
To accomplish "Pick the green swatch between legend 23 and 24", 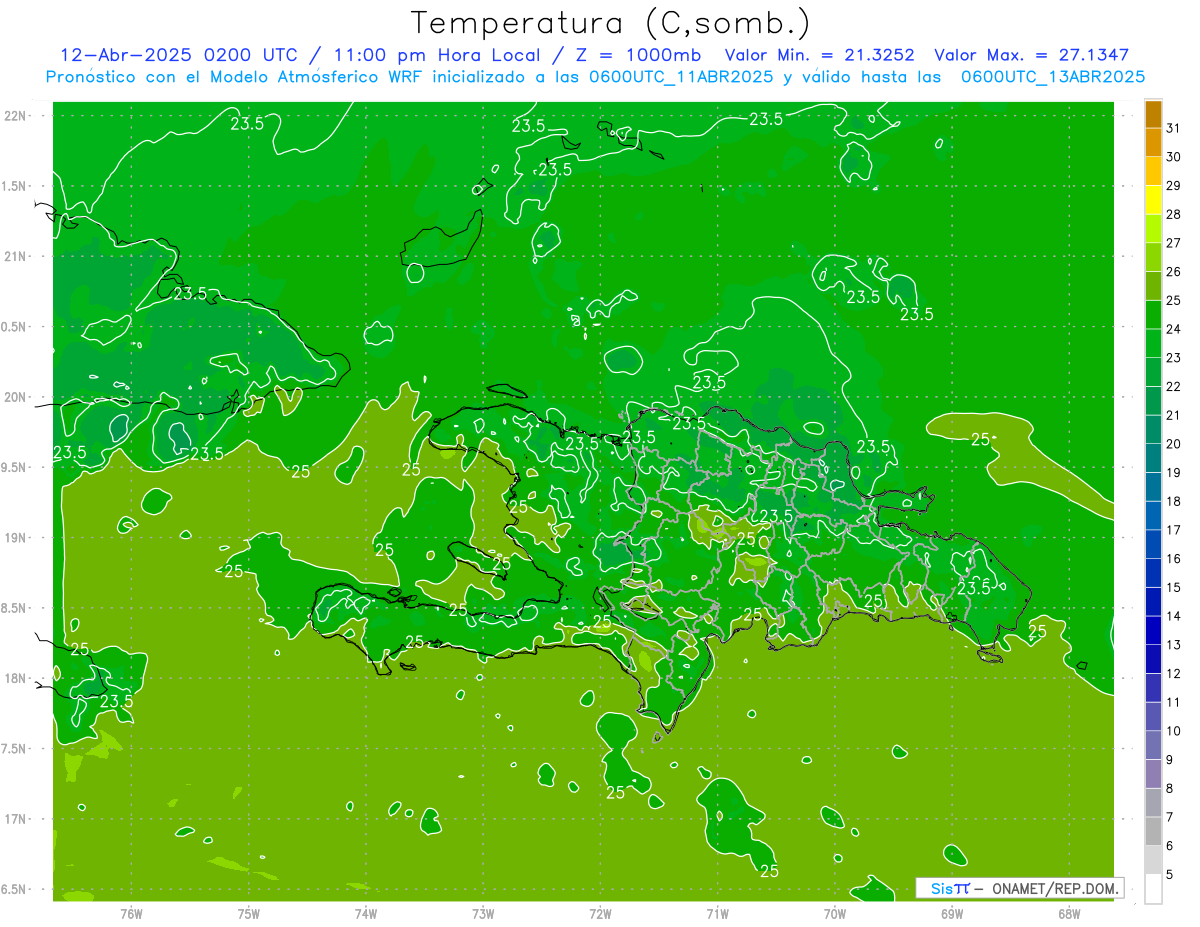I will [x=1153, y=343].
